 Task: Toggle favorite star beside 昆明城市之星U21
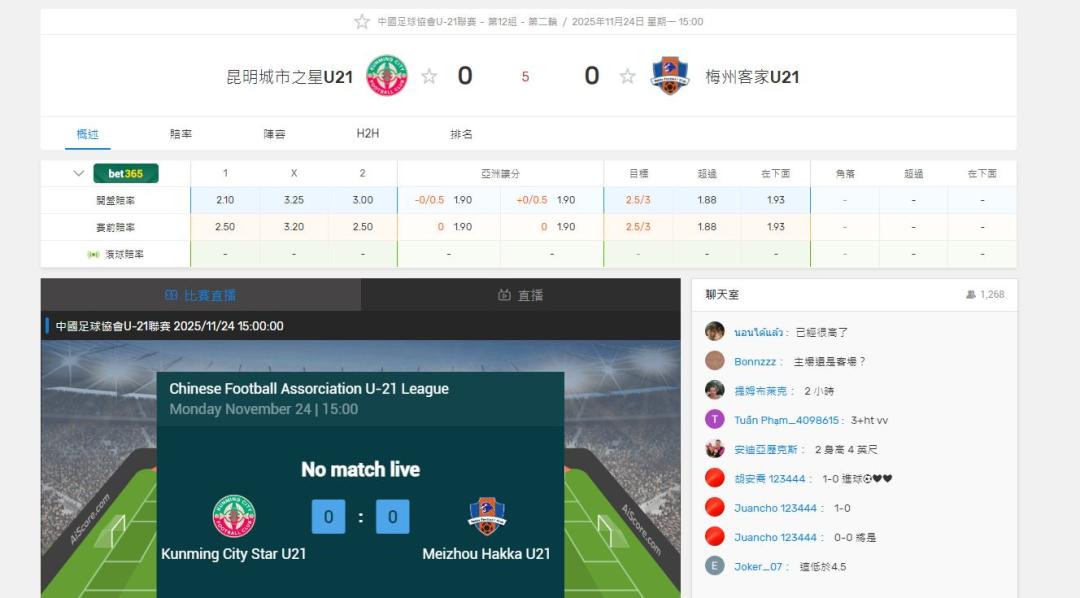tap(429, 76)
